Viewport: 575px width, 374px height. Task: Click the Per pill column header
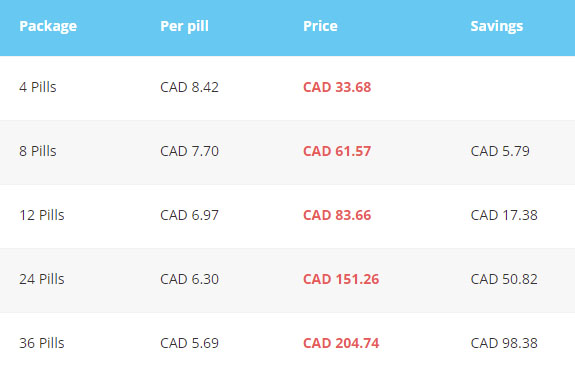[184, 26]
